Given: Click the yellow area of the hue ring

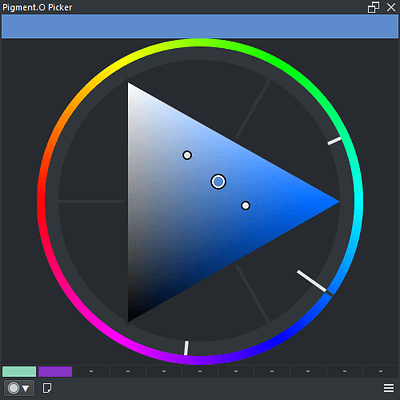Looking at the screenshot, I should tap(120, 63).
